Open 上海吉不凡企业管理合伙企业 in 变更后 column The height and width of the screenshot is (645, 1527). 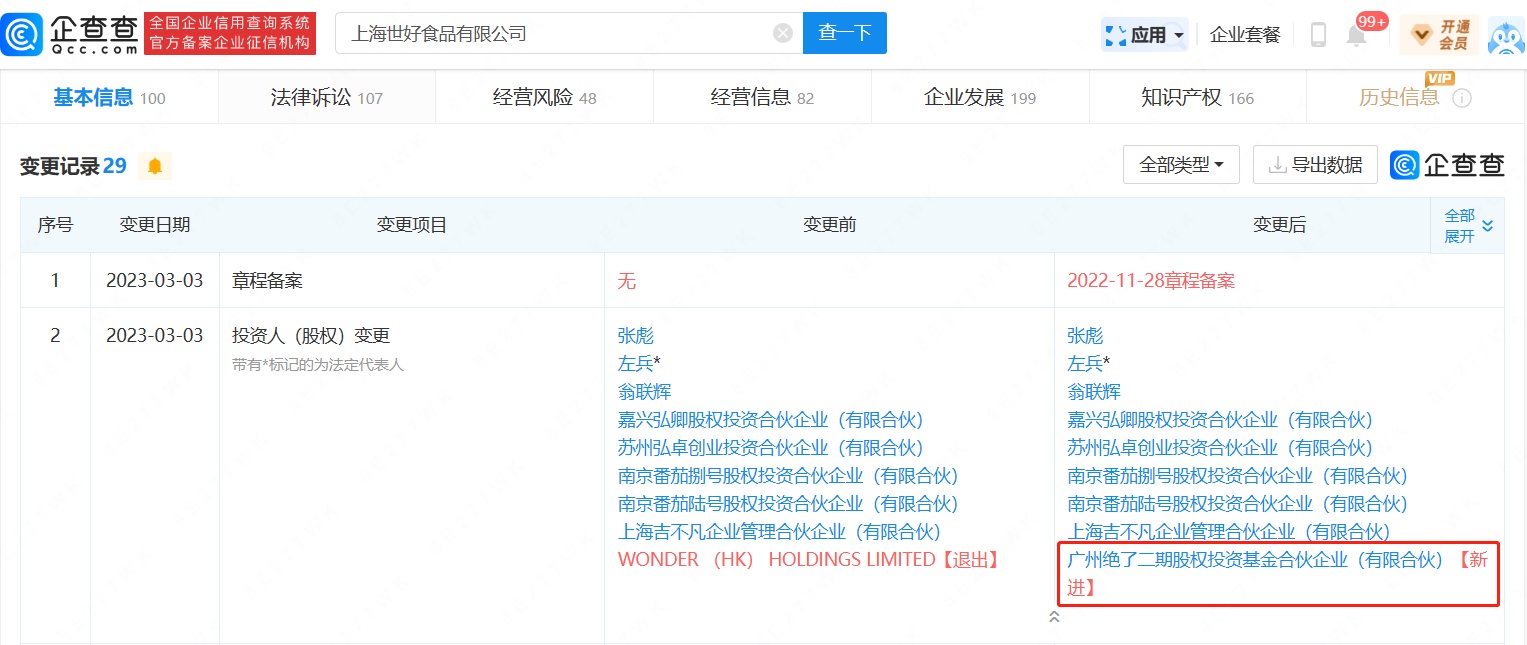[x=1229, y=532]
